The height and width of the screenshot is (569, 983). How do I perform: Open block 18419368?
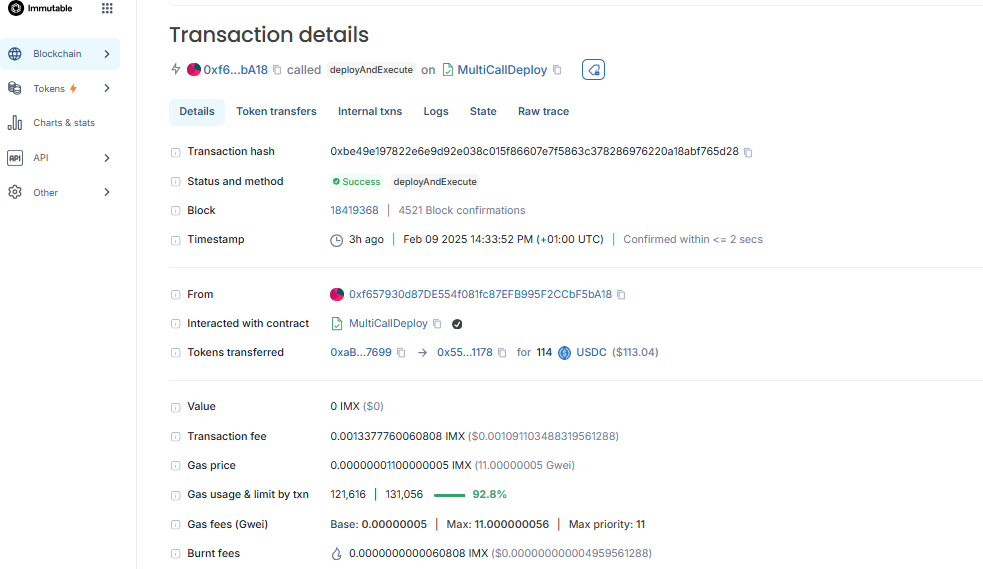click(354, 211)
